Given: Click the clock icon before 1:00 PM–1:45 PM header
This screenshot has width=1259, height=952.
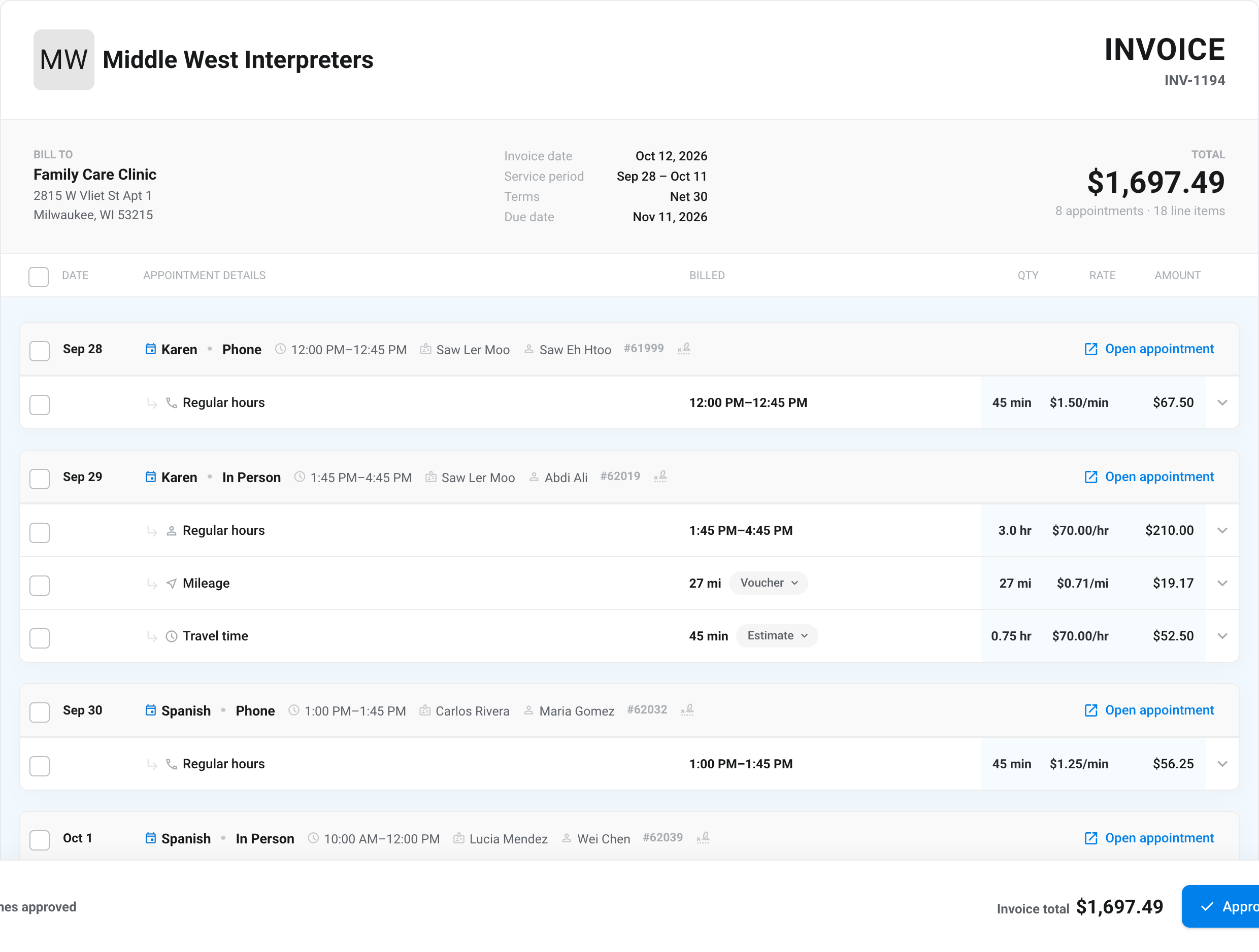Looking at the screenshot, I should [294, 710].
